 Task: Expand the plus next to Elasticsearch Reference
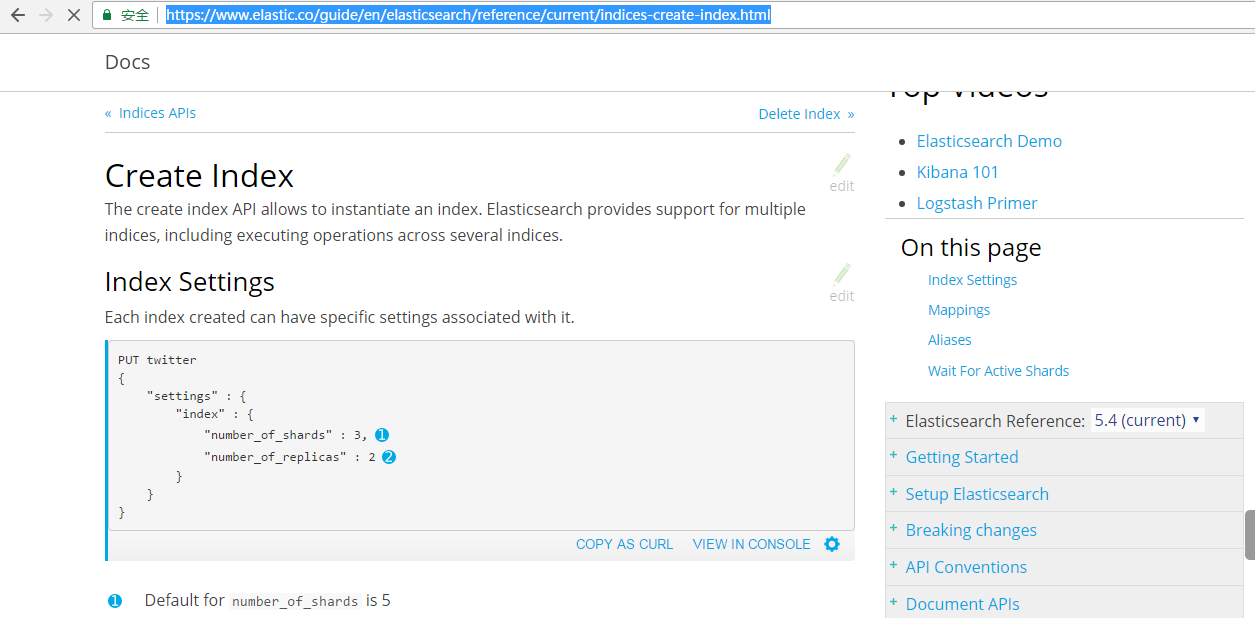pos(894,419)
